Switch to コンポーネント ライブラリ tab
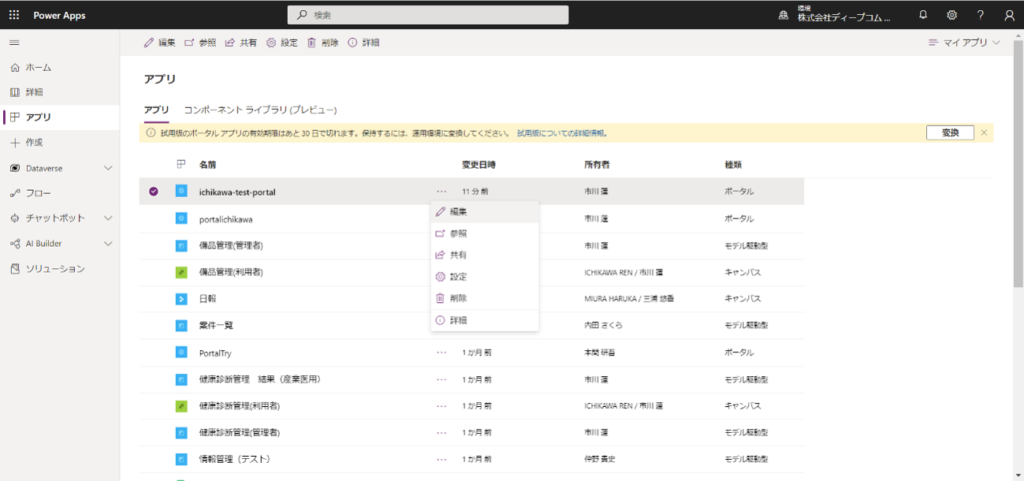This screenshot has width=1024, height=481. click(x=260, y=109)
